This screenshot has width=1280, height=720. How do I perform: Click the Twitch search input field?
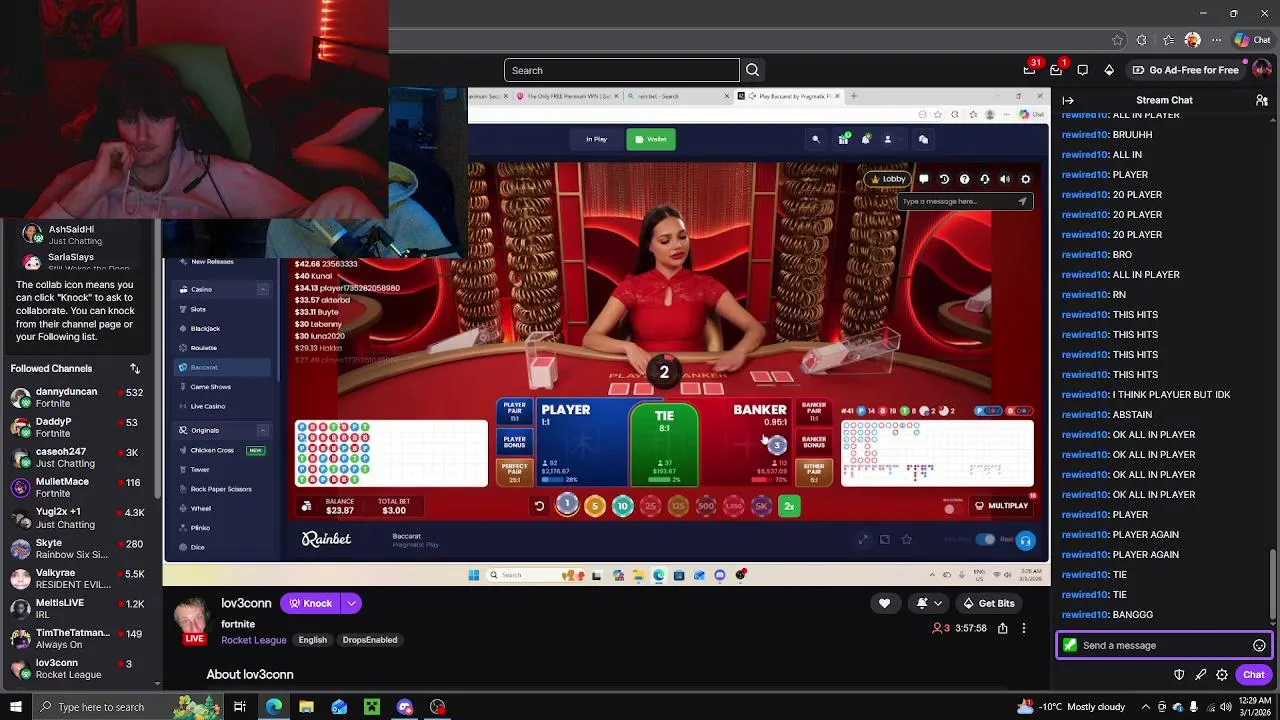(x=622, y=70)
